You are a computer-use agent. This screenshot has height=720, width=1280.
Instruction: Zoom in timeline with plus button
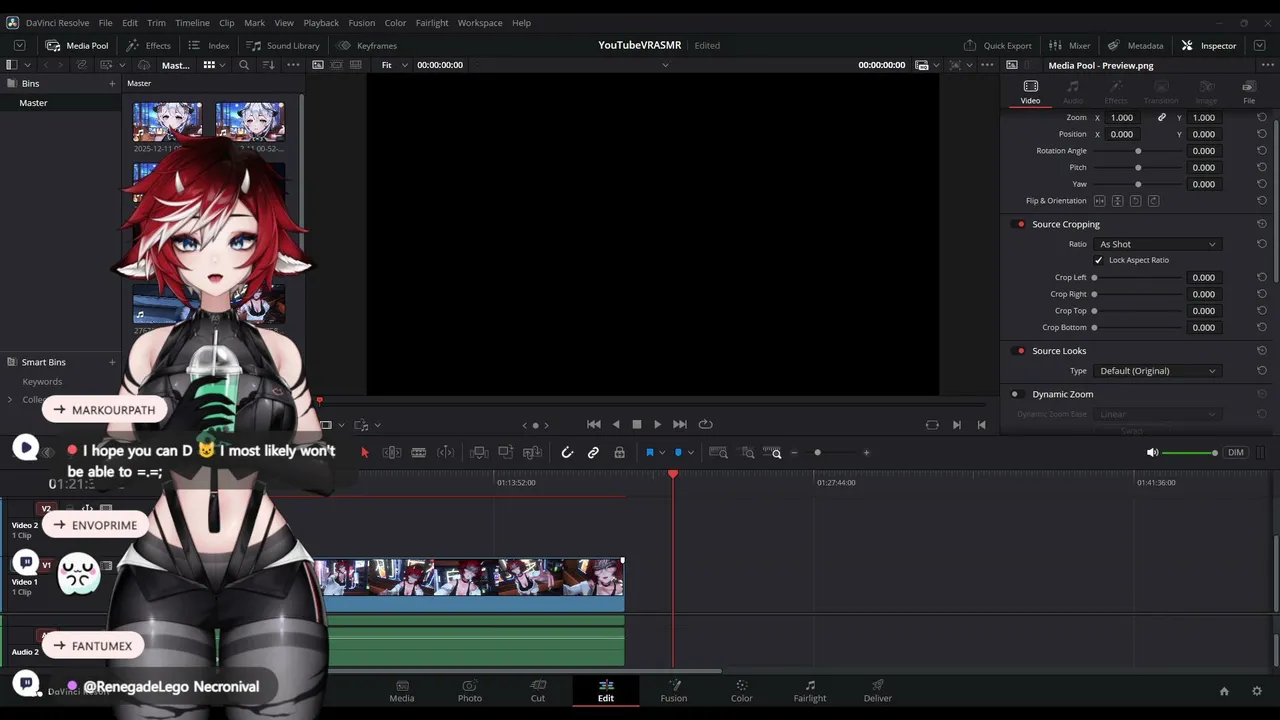(866, 453)
